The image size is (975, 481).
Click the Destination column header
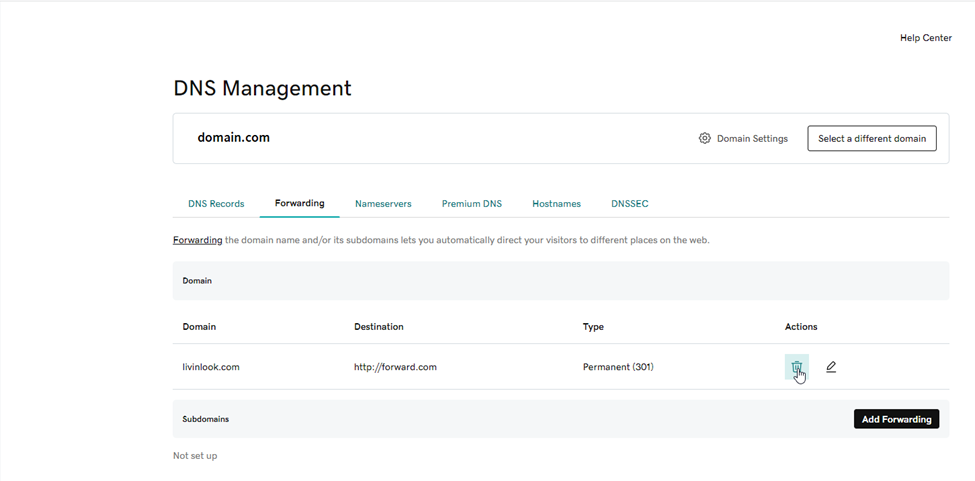pyautogui.click(x=379, y=327)
